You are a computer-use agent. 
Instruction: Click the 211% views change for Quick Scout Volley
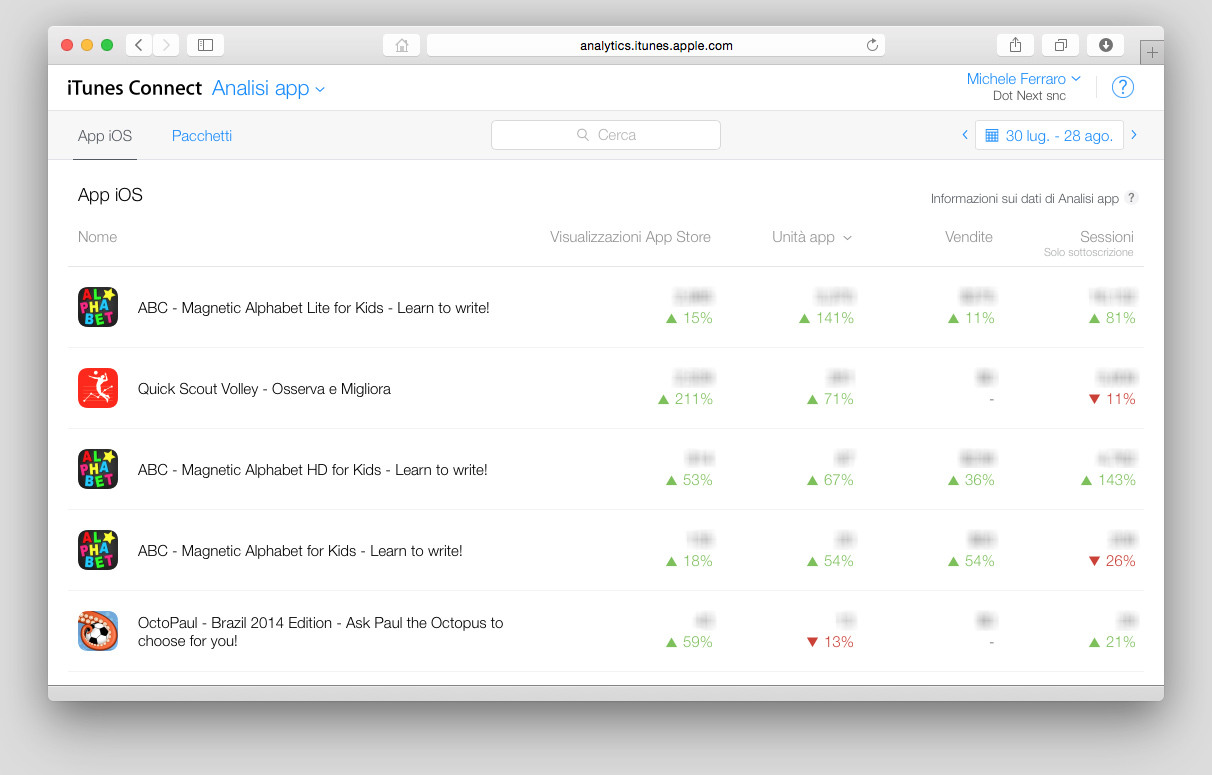click(x=685, y=399)
